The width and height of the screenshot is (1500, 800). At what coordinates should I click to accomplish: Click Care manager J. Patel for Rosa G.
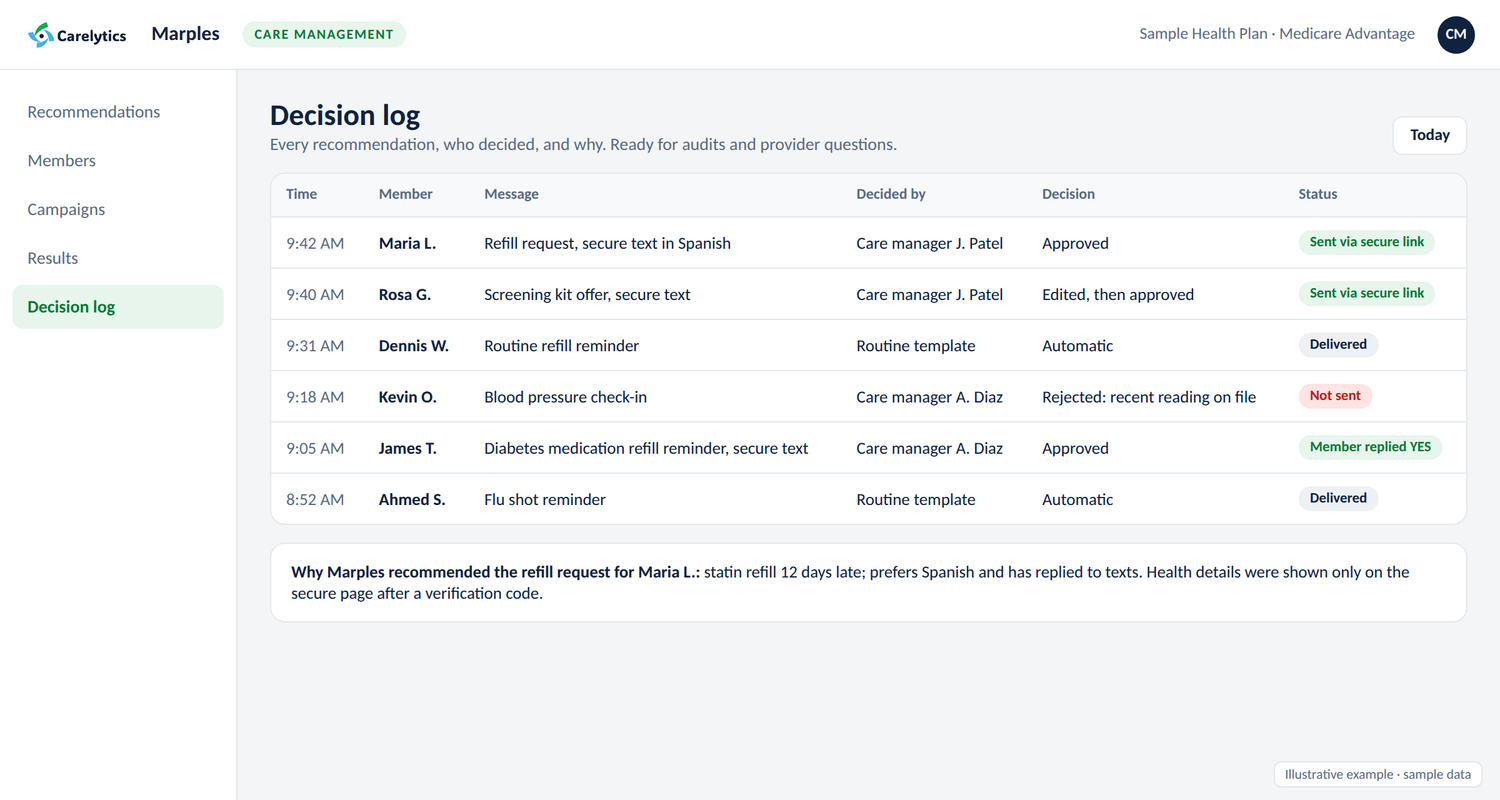(929, 294)
